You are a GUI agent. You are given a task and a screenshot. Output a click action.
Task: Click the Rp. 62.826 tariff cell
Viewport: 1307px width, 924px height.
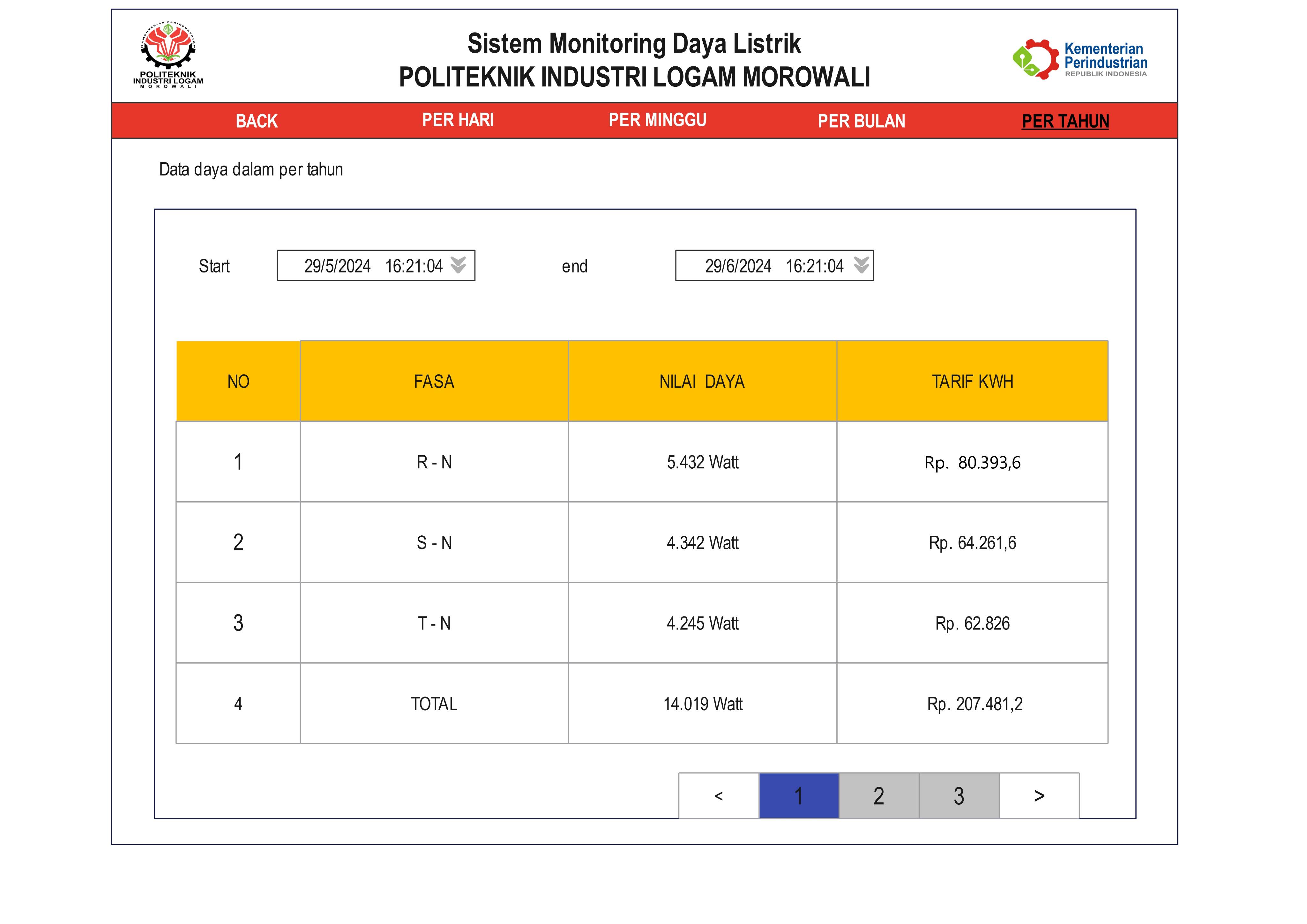pyautogui.click(x=972, y=623)
